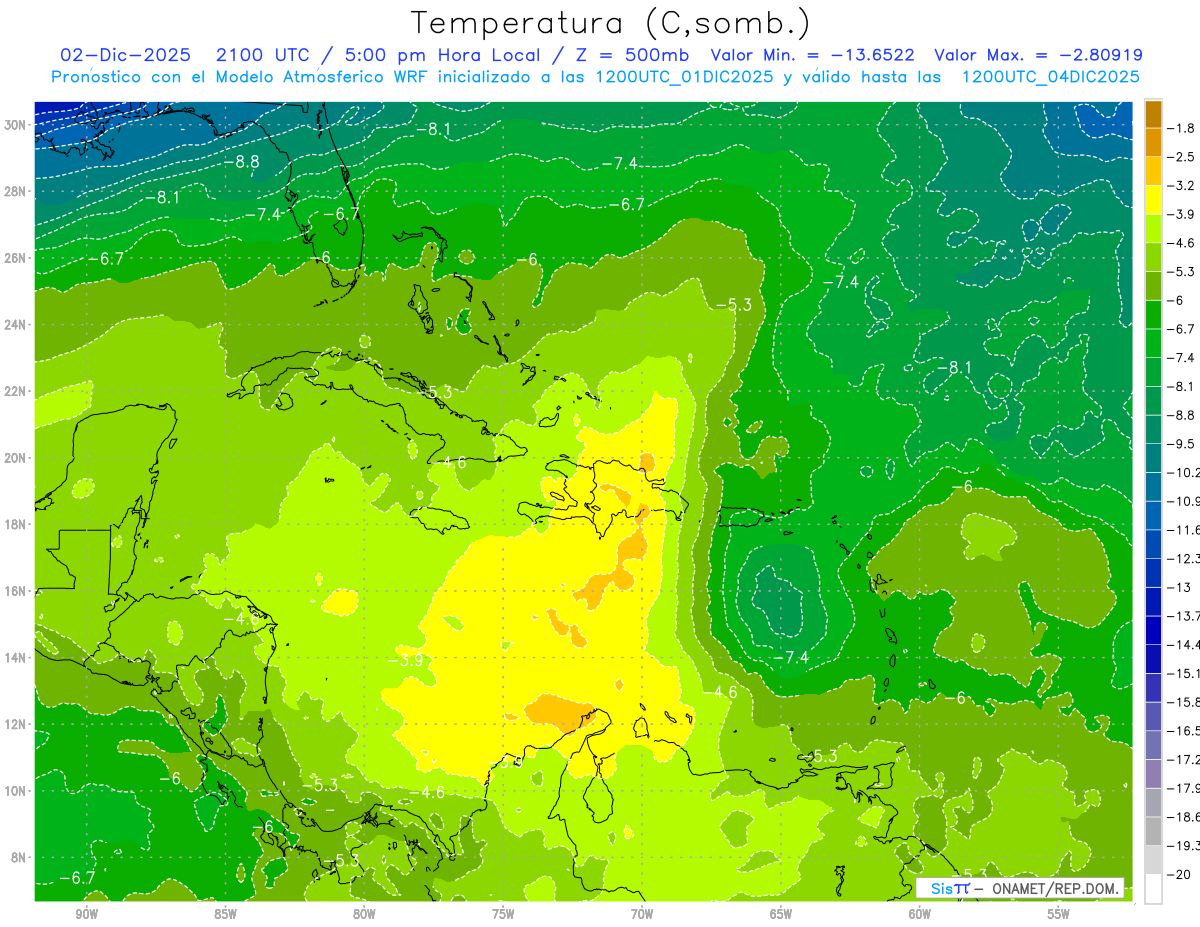Click the blue 'SisTT' logo text
Viewport: 1200px width, 927px height.
[x=949, y=888]
